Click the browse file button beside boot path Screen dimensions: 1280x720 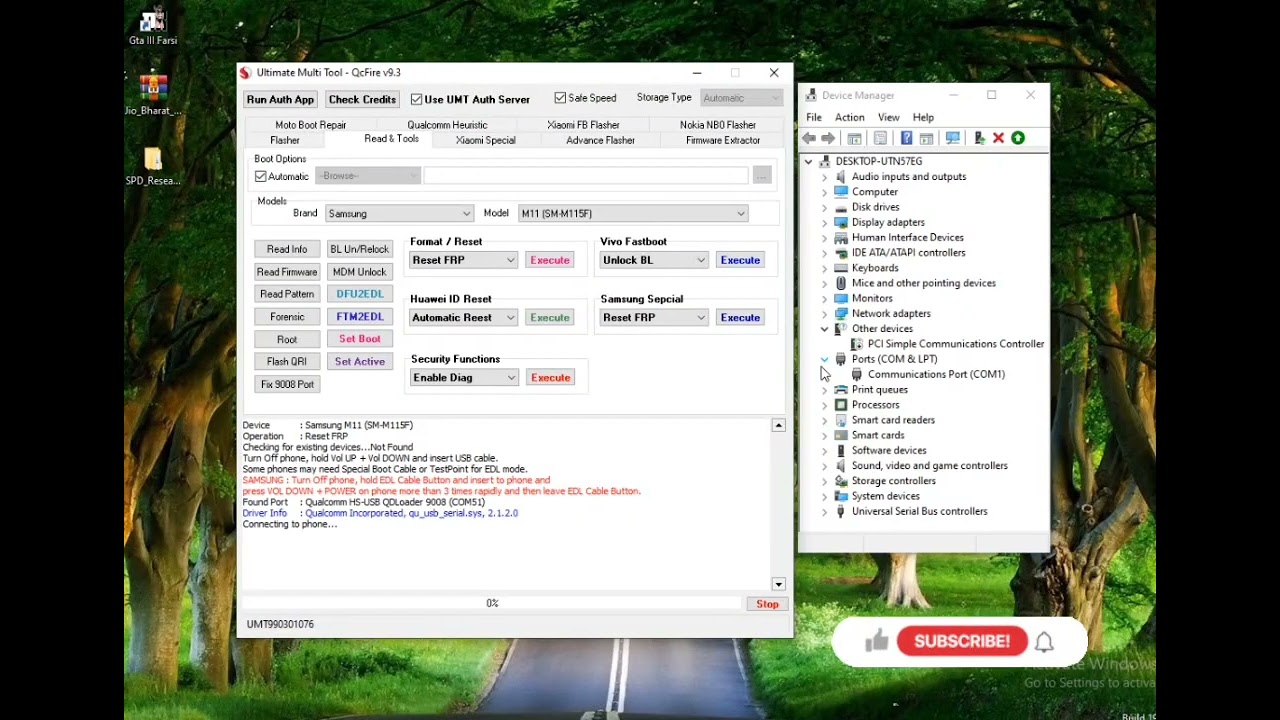pos(762,176)
